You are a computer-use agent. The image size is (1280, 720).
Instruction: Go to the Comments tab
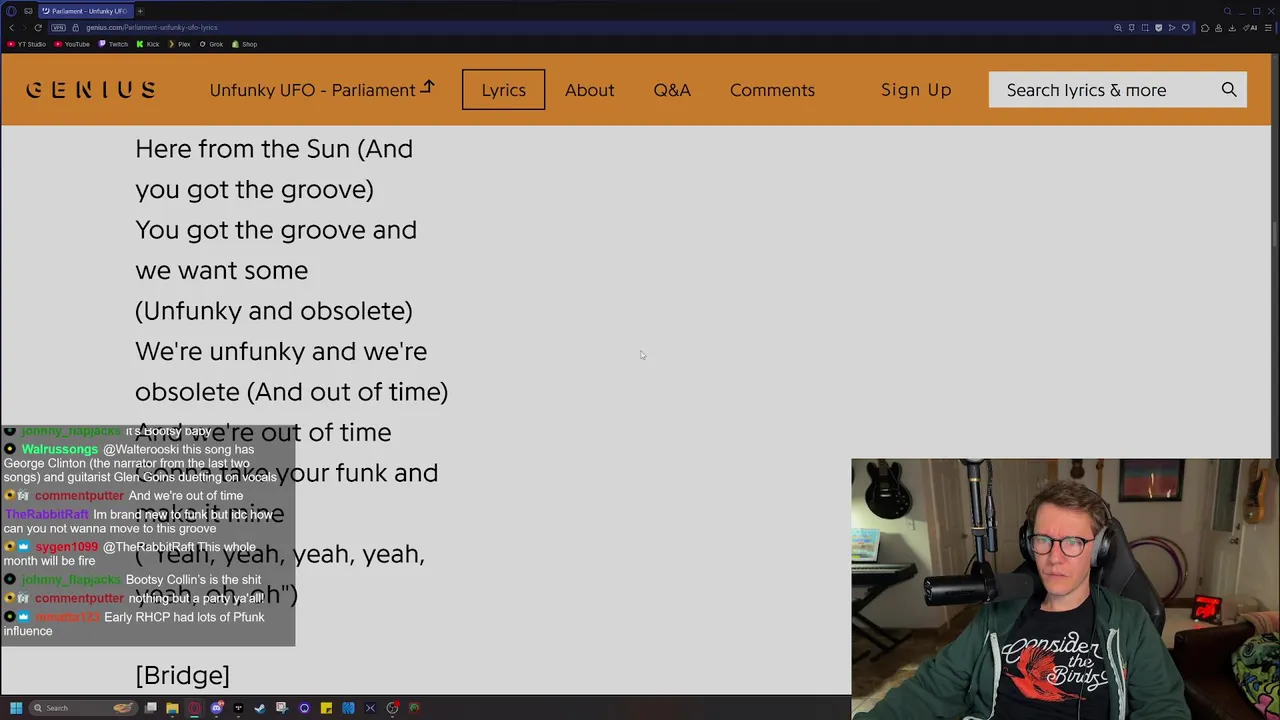point(772,90)
